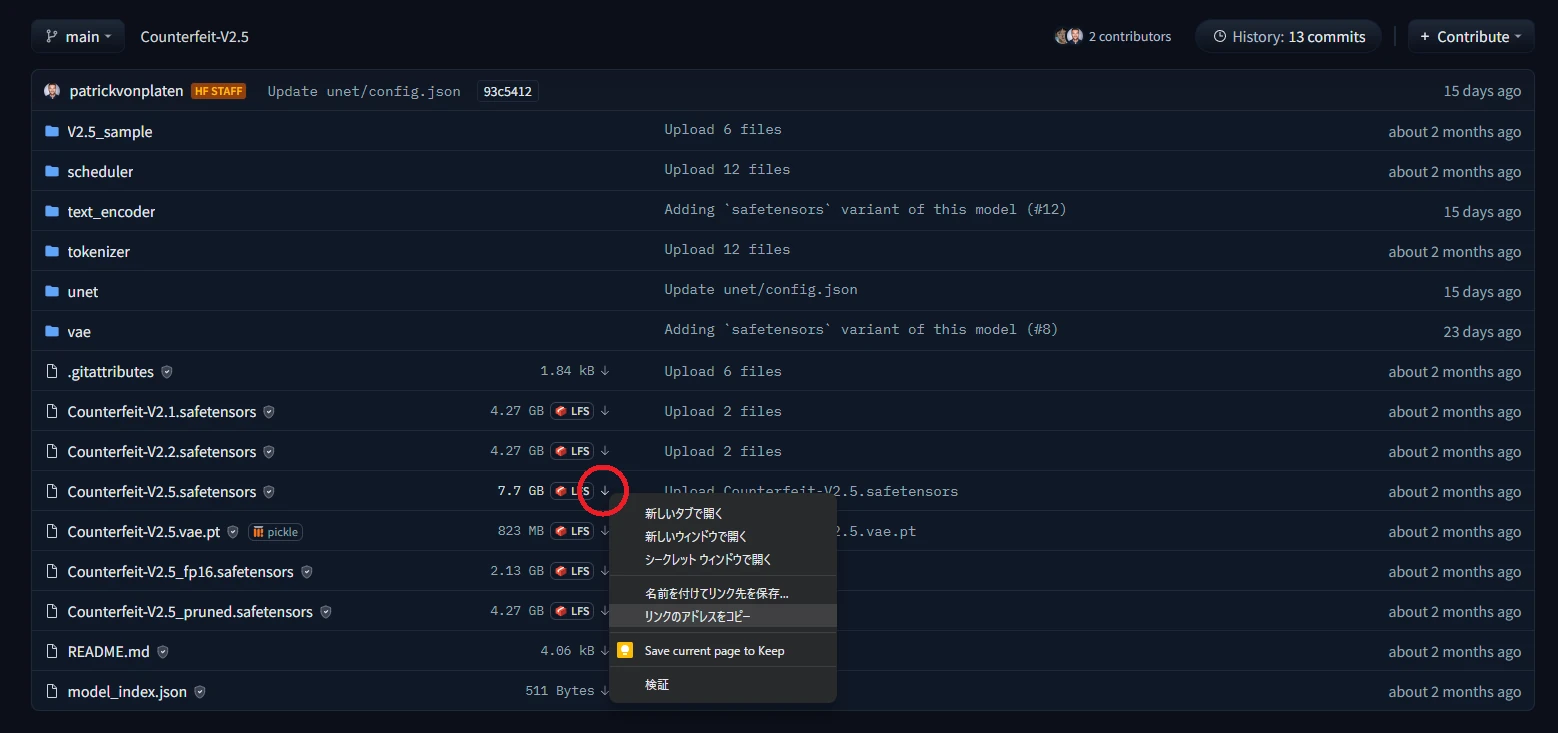Viewport: 1558px width, 733px height.
Task: Click the contributor avatars next to 2 contributors
Action: pyautogui.click(x=1068, y=36)
